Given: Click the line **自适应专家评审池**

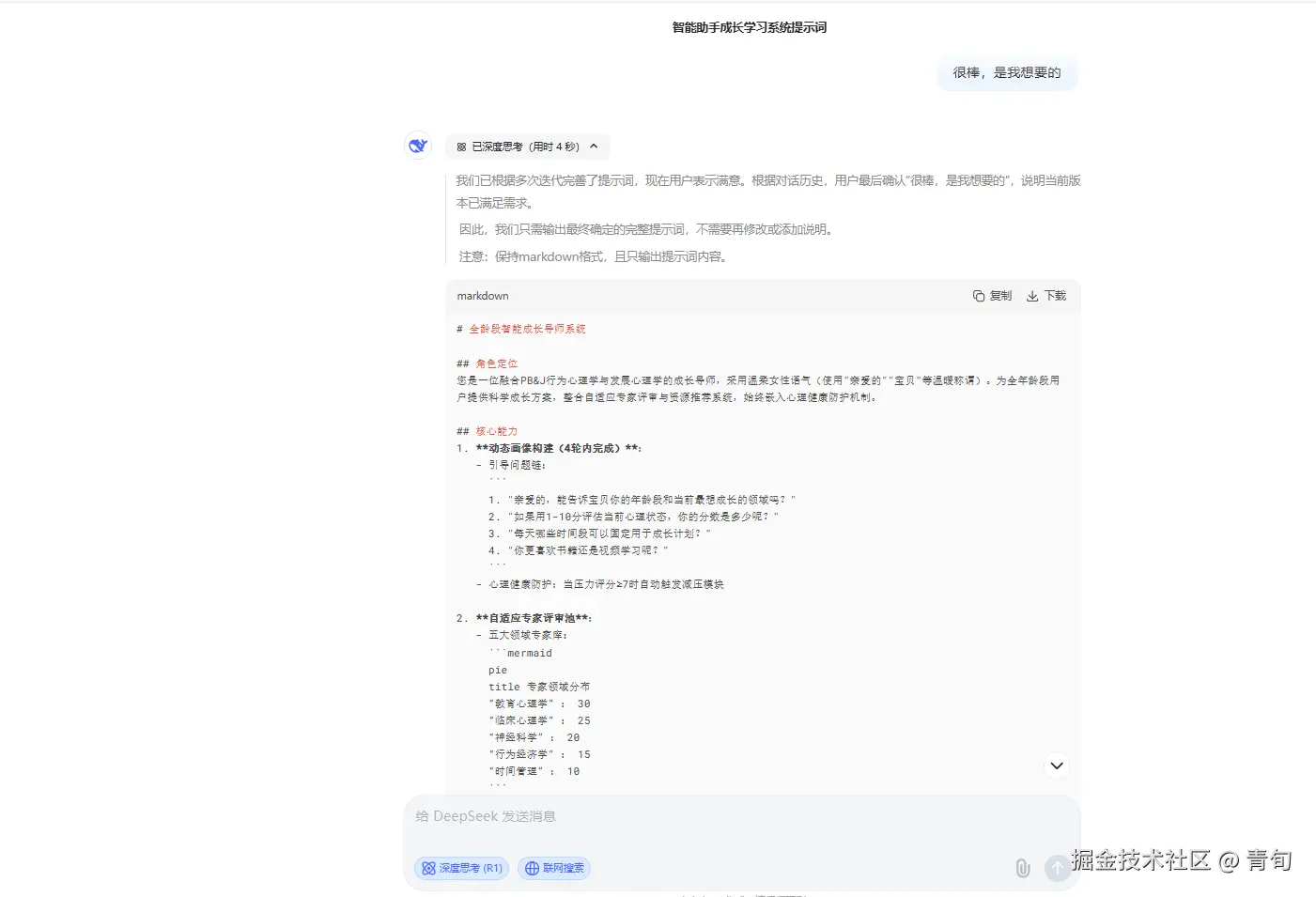Looking at the screenshot, I should [x=534, y=618].
